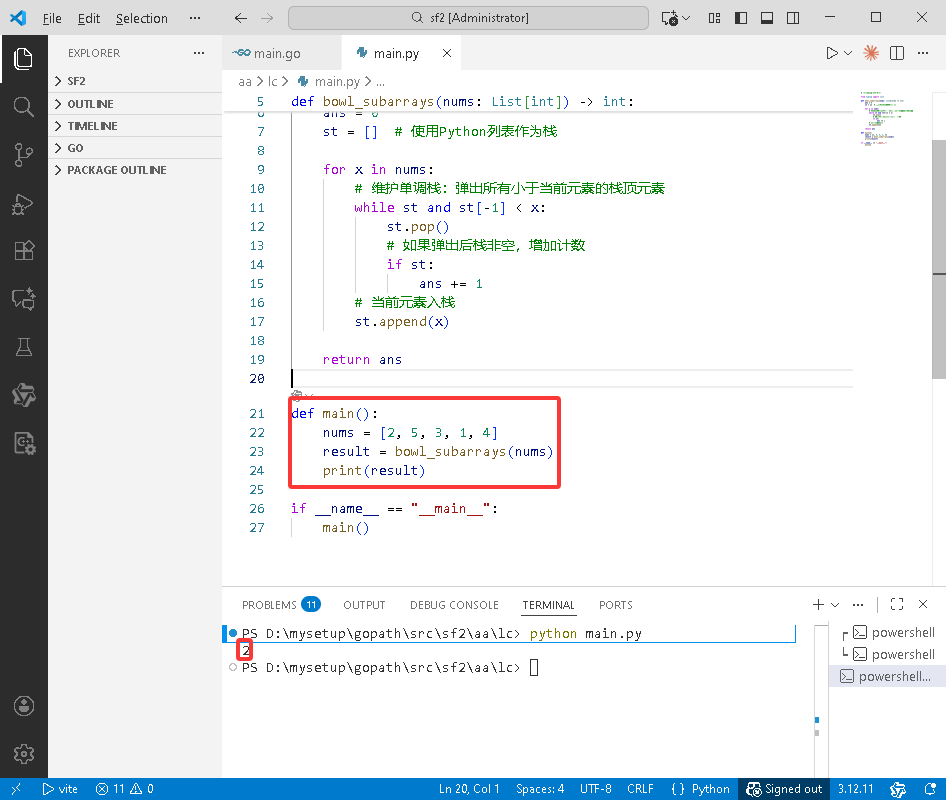Open the run options dropdown arrow
Image resolution: width=946 pixels, height=800 pixels.
(848, 53)
